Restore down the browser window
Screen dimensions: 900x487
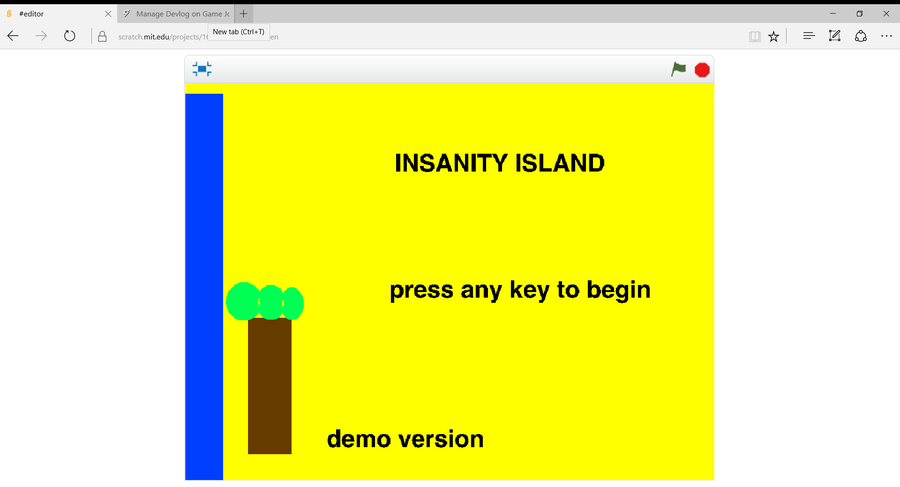tap(859, 14)
